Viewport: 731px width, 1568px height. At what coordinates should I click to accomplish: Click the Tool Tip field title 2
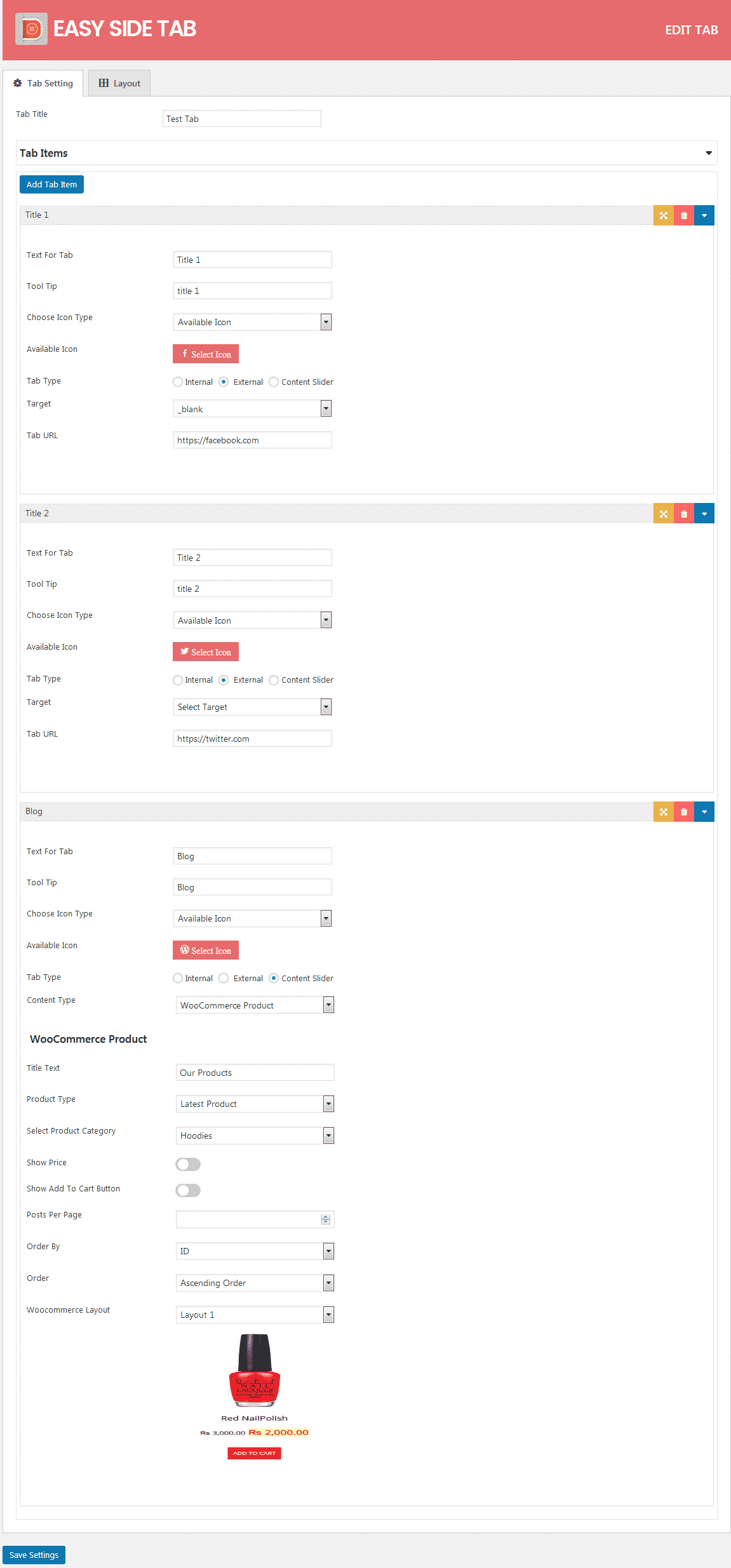[x=252, y=589]
